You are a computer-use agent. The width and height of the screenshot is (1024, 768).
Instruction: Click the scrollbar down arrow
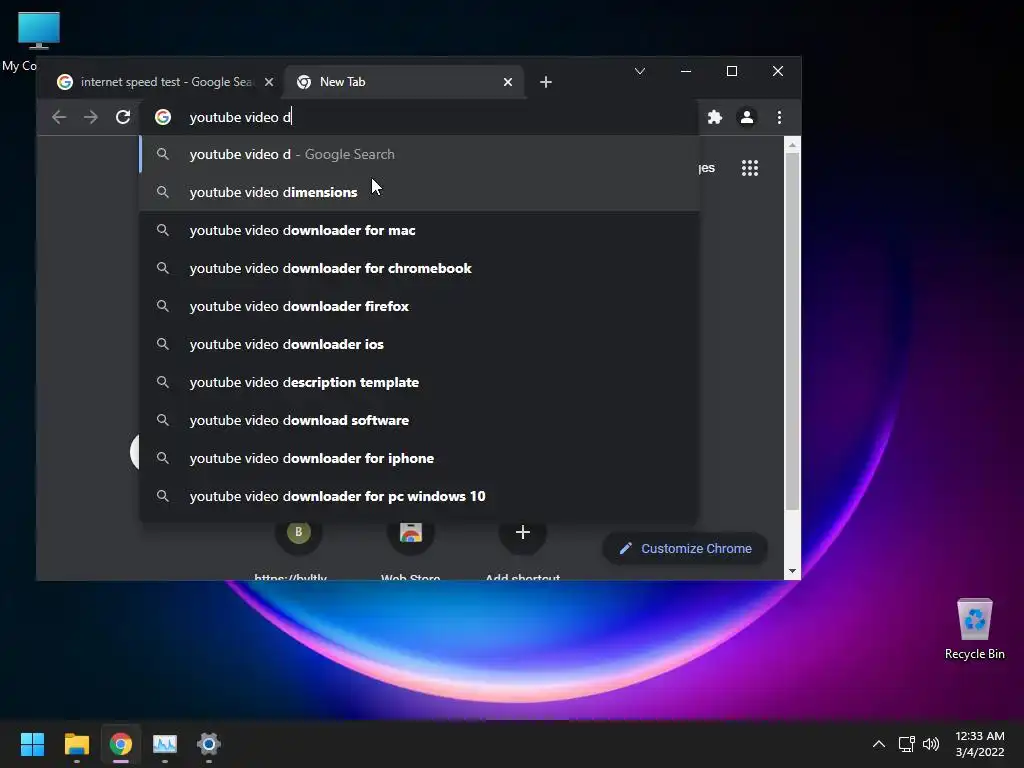tap(792, 571)
